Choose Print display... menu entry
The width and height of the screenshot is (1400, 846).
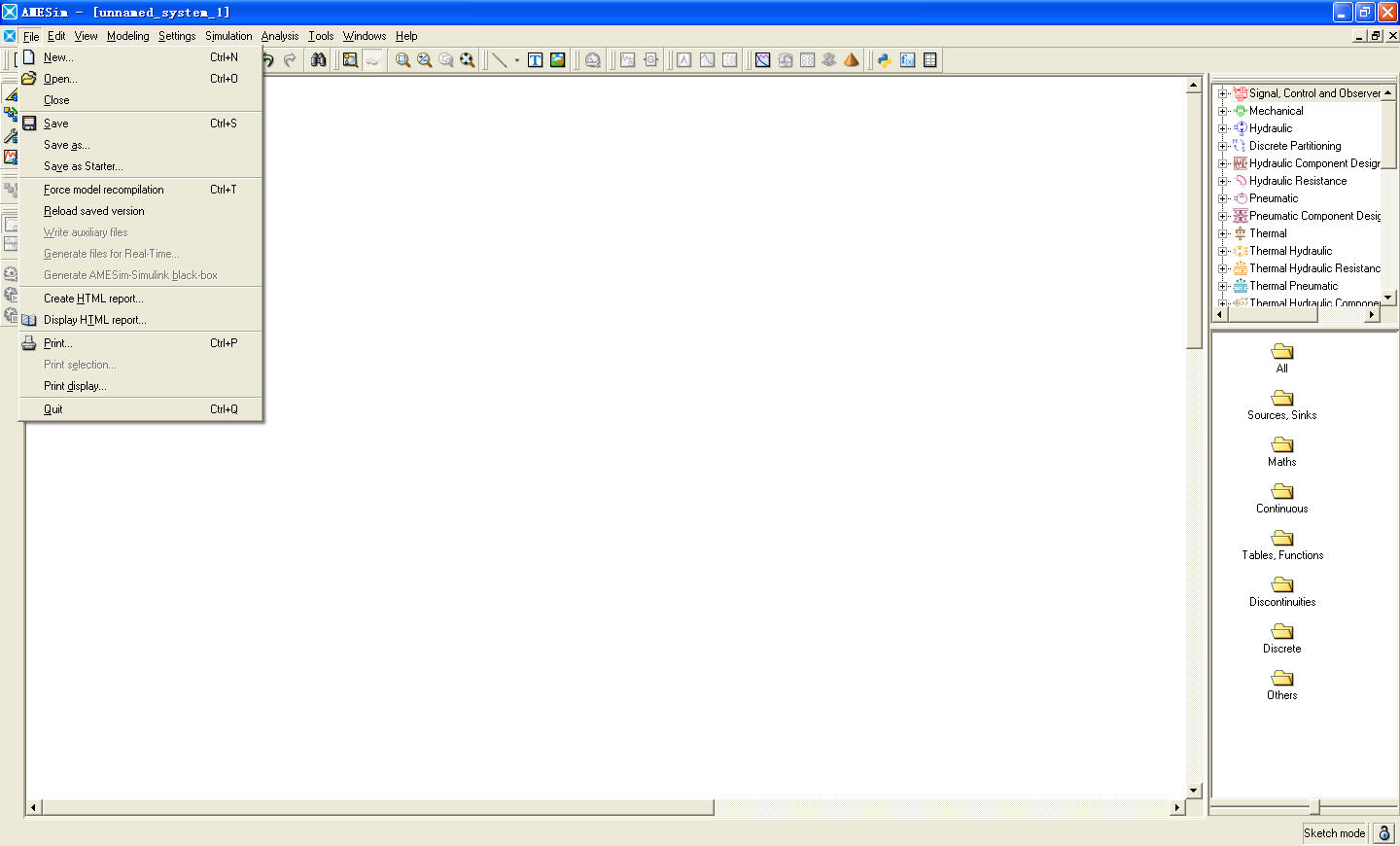pyautogui.click(x=141, y=386)
